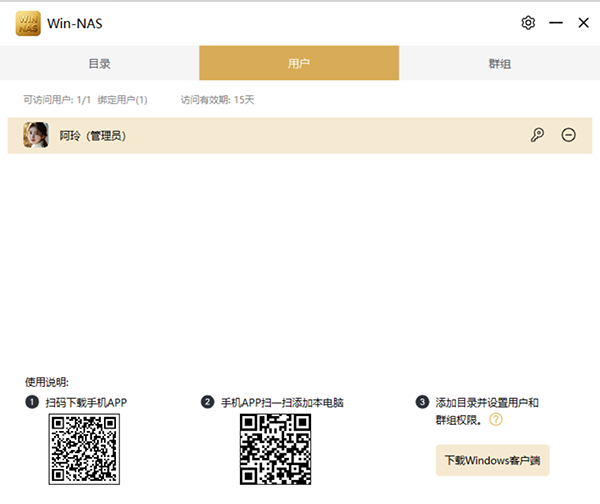Open settings via the gear icon
This screenshot has width=600, height=504.
pyautogui.click(x=528, y=23)
